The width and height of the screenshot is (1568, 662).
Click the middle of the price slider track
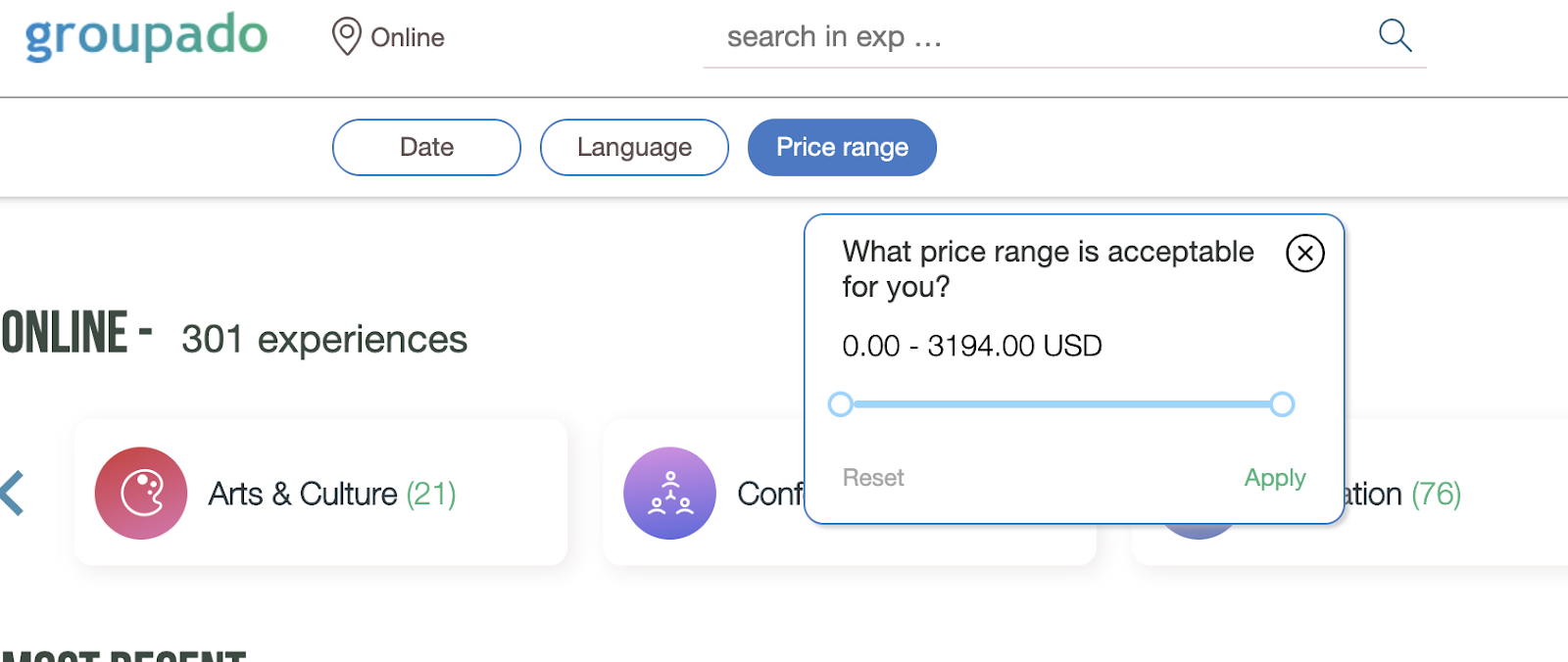coord(1061,404)
